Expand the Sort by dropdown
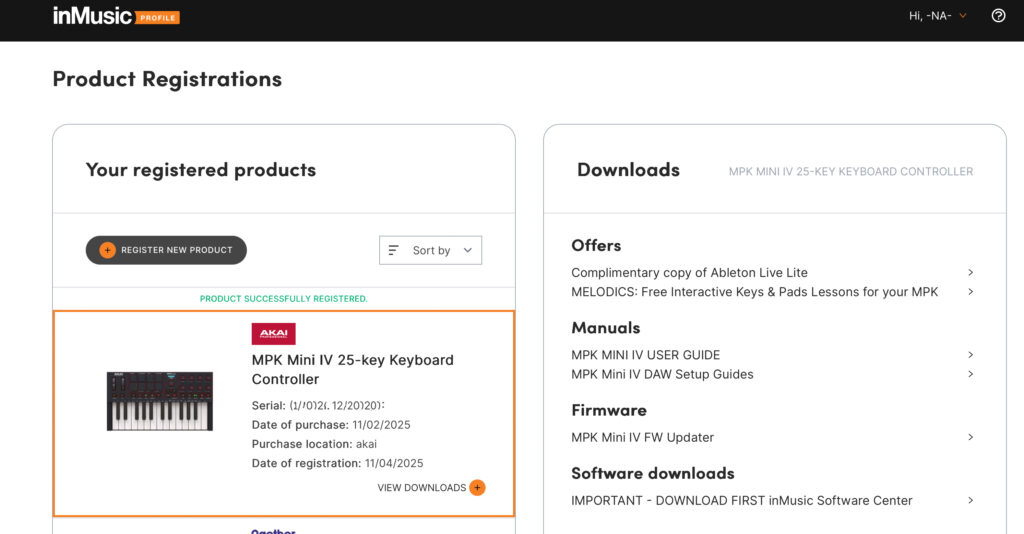This screenshot has width=1024, height=534. tap(431, 250)
